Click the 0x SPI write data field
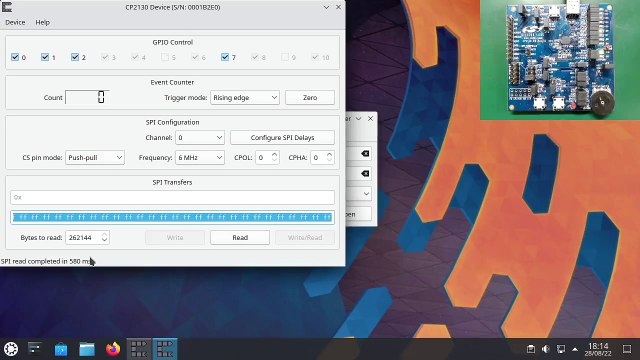The width and height of the screenshot is (640, 360). tap(172, 198)
